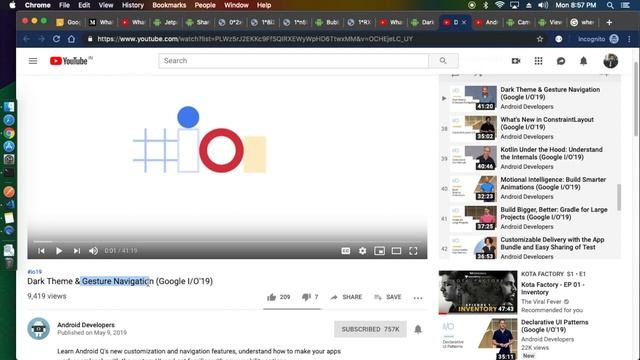Go to the YouTube home logo

point(68,61)
